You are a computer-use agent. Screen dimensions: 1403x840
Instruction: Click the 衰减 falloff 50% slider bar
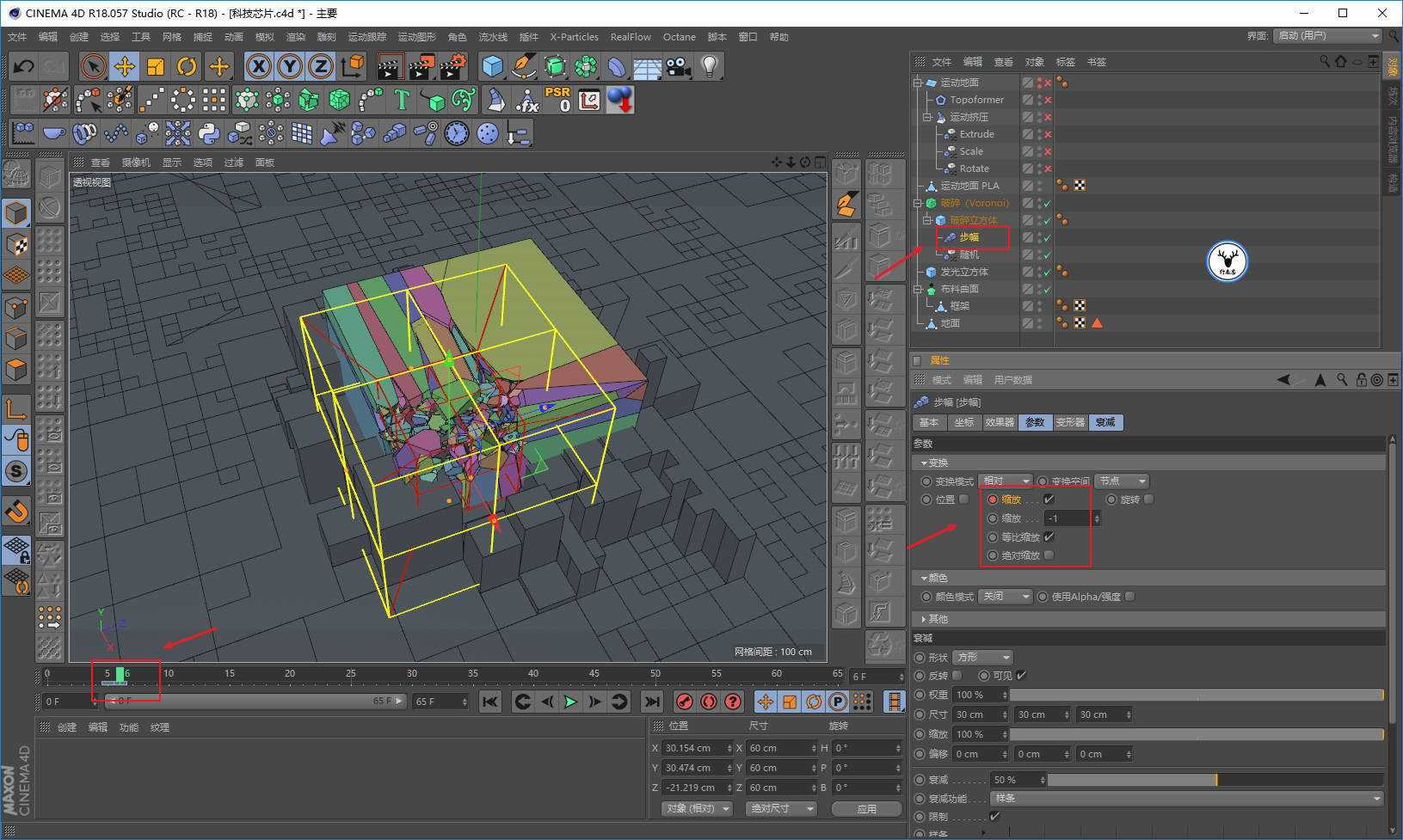pos(1215,780)
